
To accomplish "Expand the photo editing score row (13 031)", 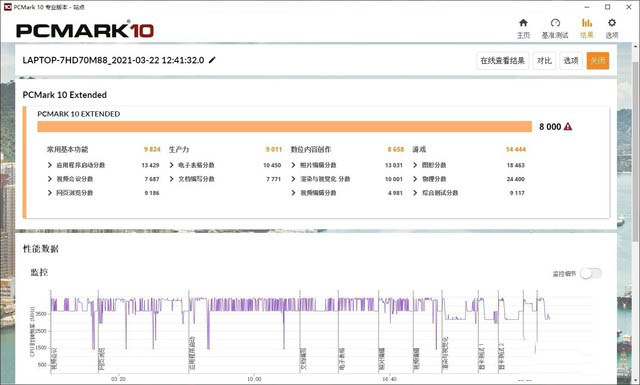I will point(347,165).
